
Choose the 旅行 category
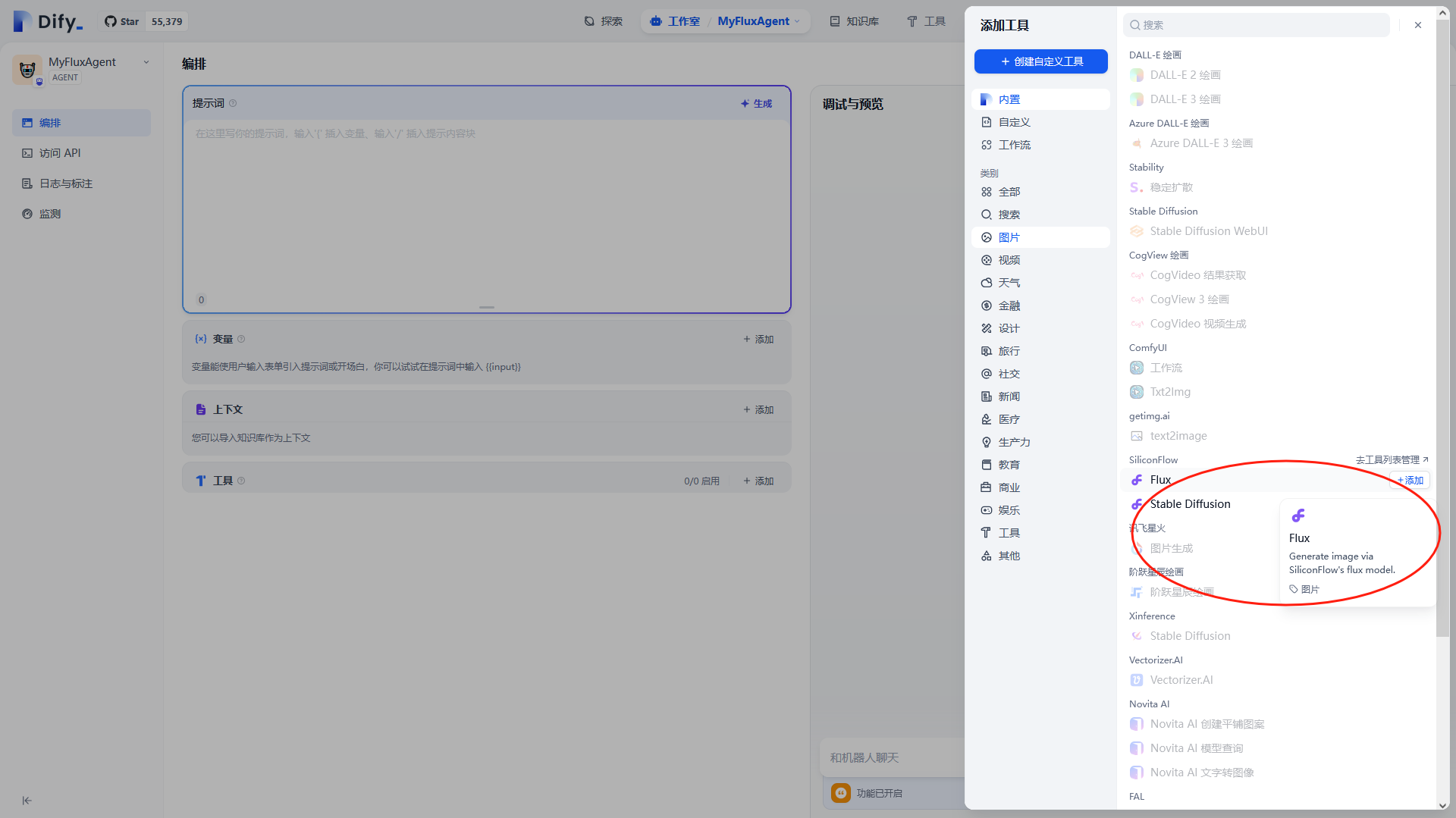point(1040,351)
